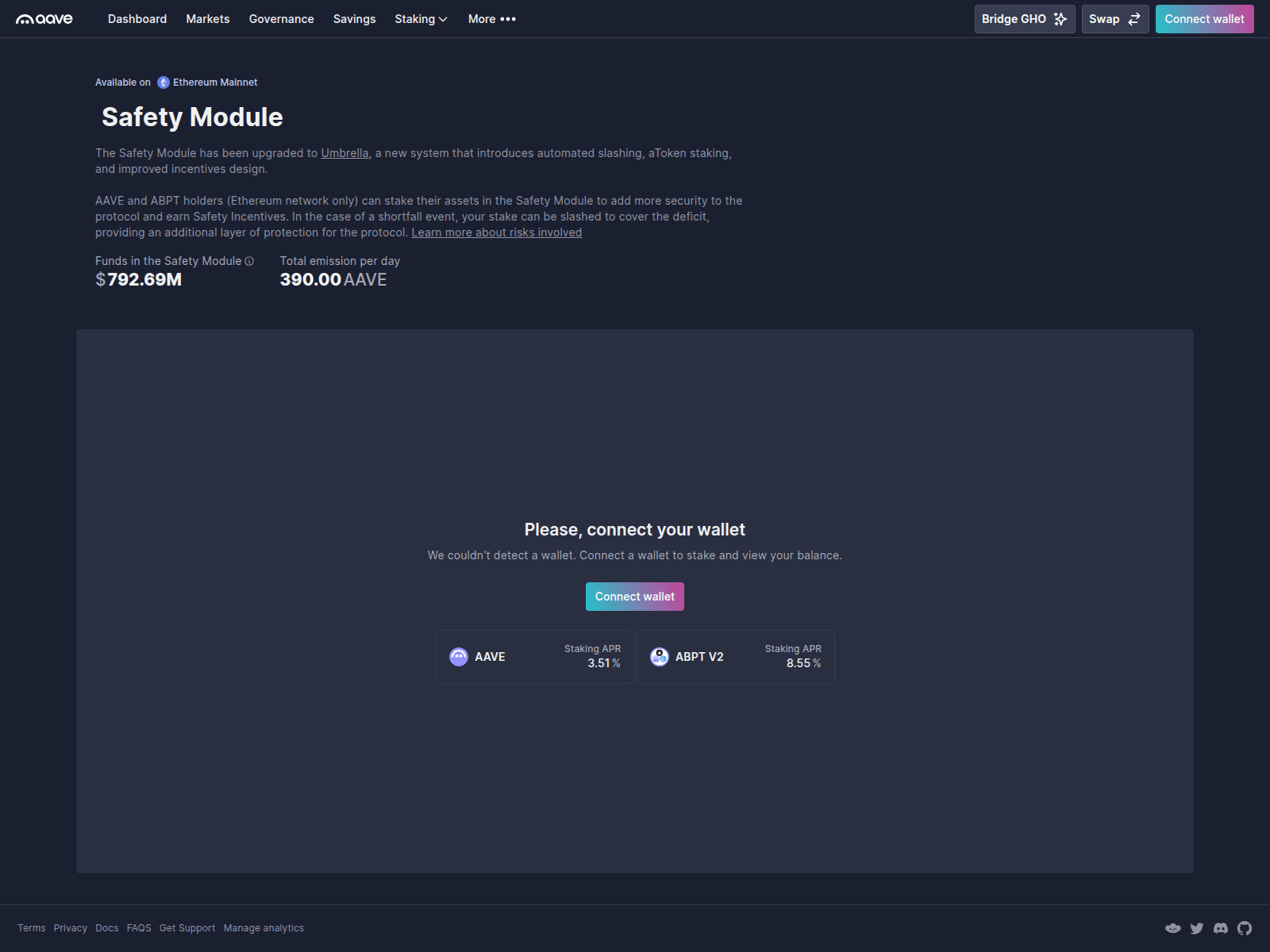
Task: Open the Governance section
Action: [x=282, y=19]
